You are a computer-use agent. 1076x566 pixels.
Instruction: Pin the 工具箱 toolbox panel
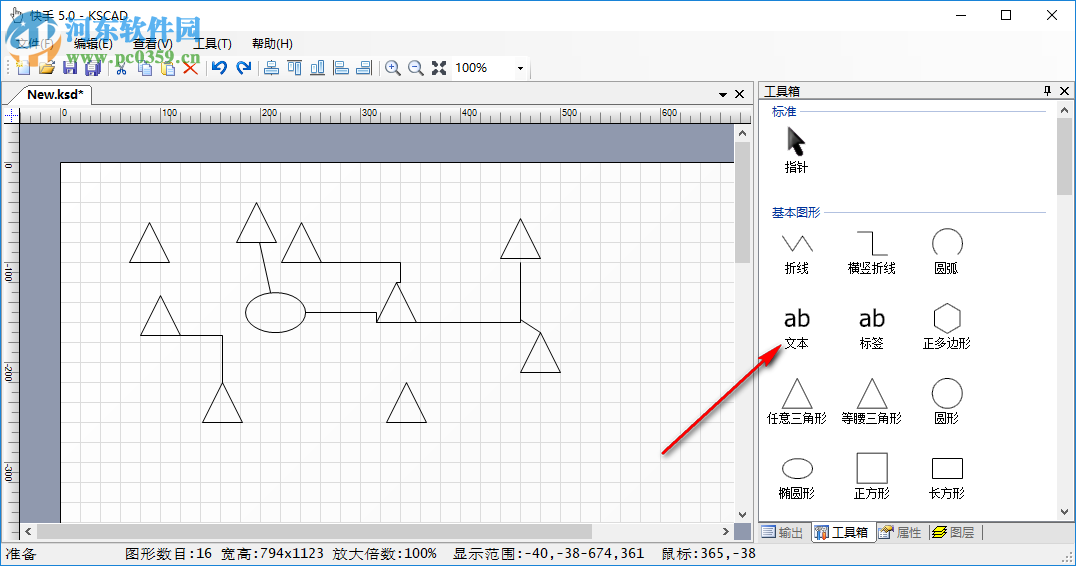point(1047,91)
